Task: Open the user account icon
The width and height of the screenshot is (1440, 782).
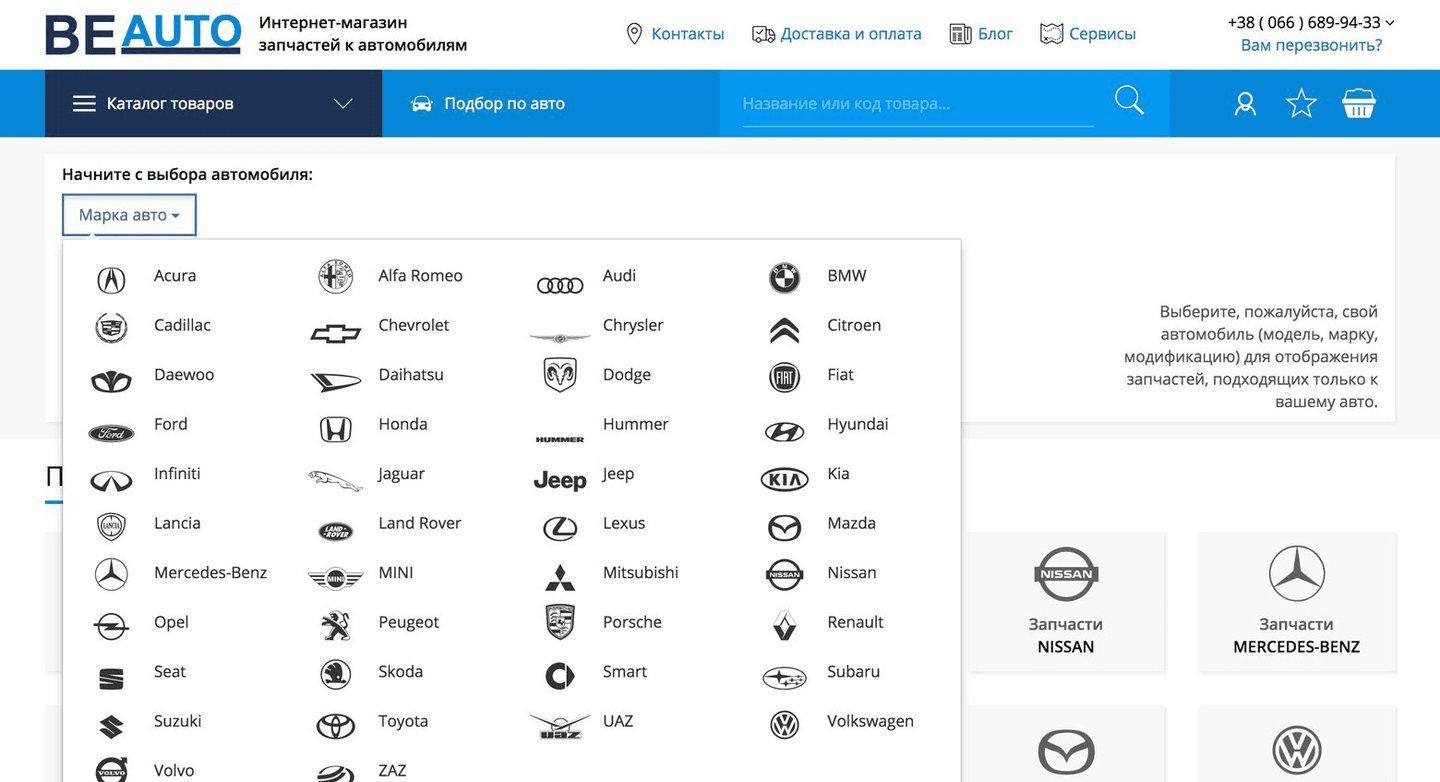Action: [x=1245, y=104]
